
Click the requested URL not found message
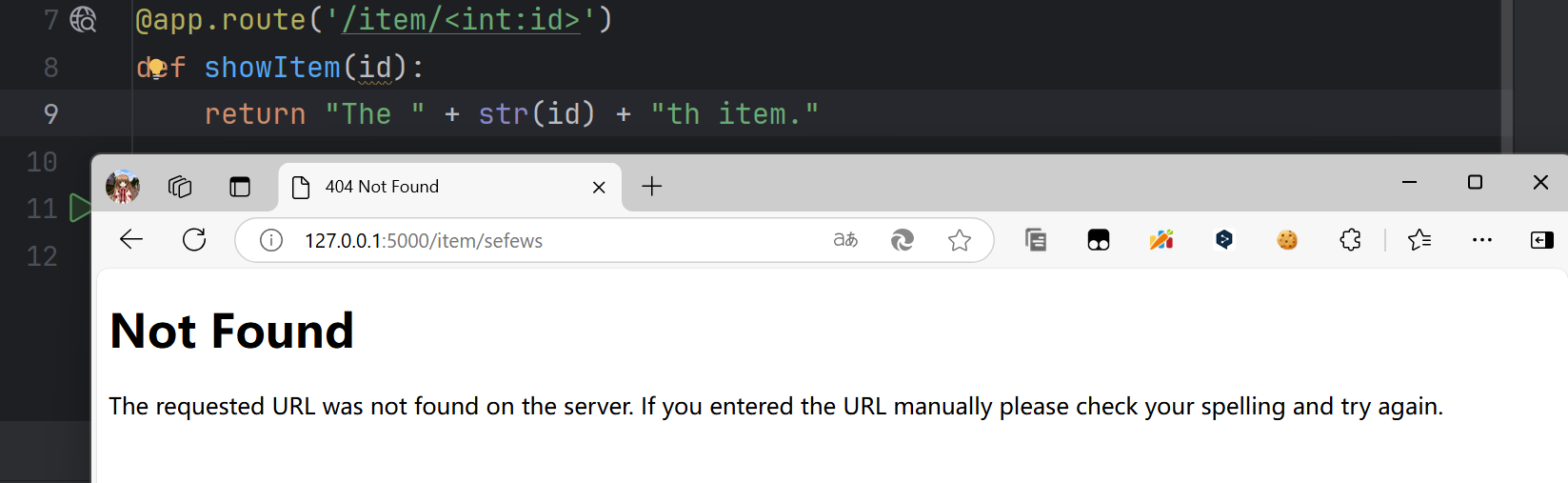click(x=776, y=407)
